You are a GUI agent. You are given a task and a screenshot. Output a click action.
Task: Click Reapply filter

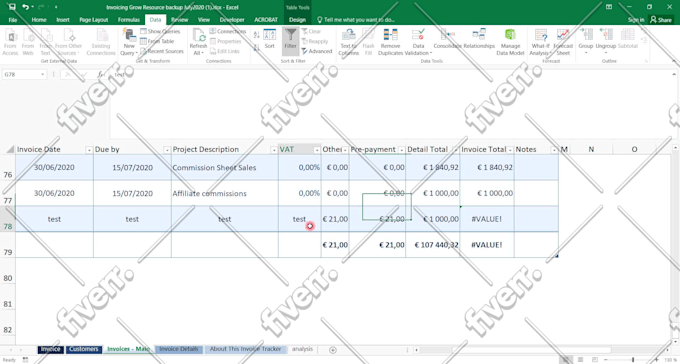click(314, 41)
